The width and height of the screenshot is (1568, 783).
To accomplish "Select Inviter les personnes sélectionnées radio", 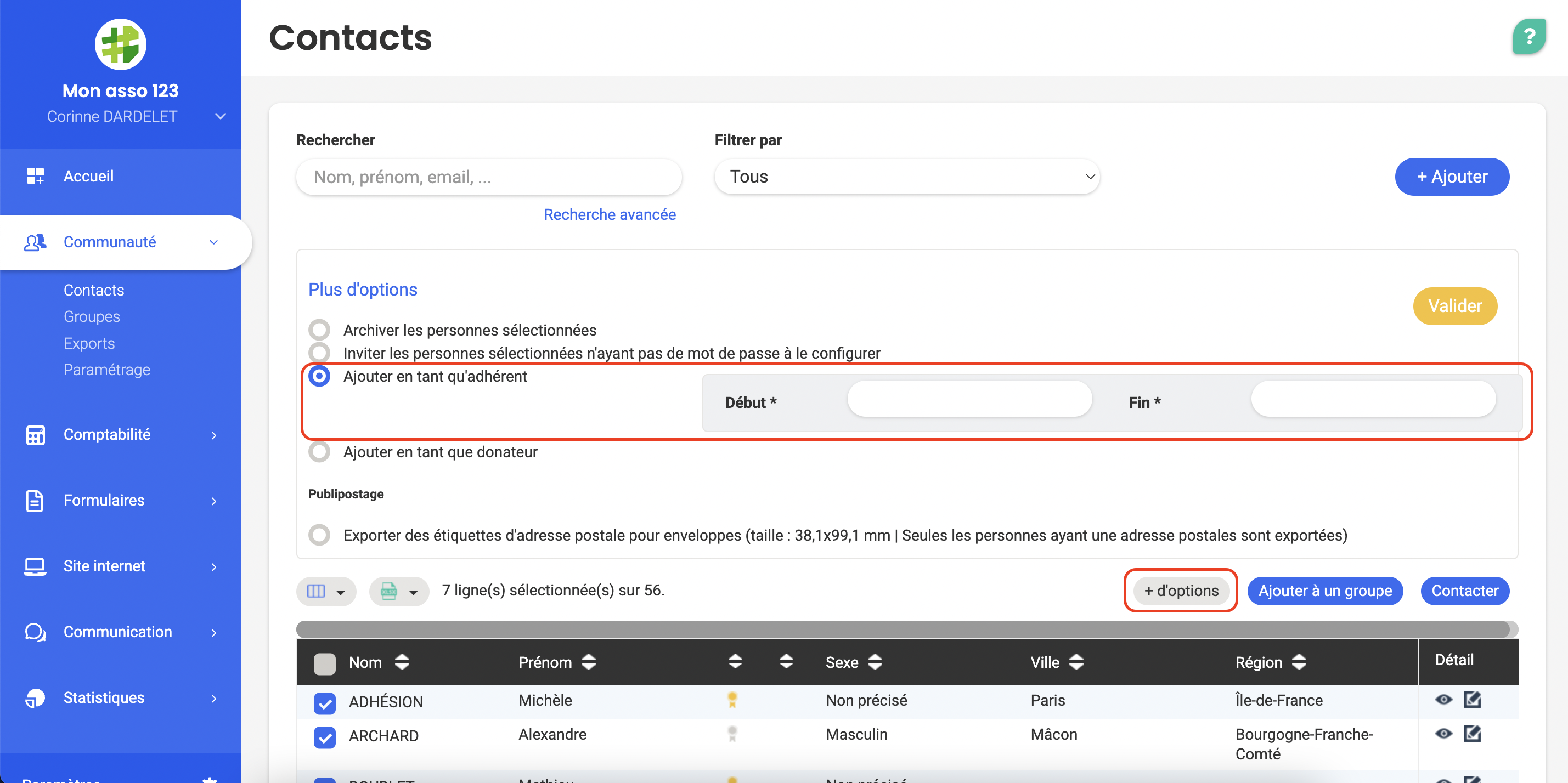I will (x=319, y=352).
